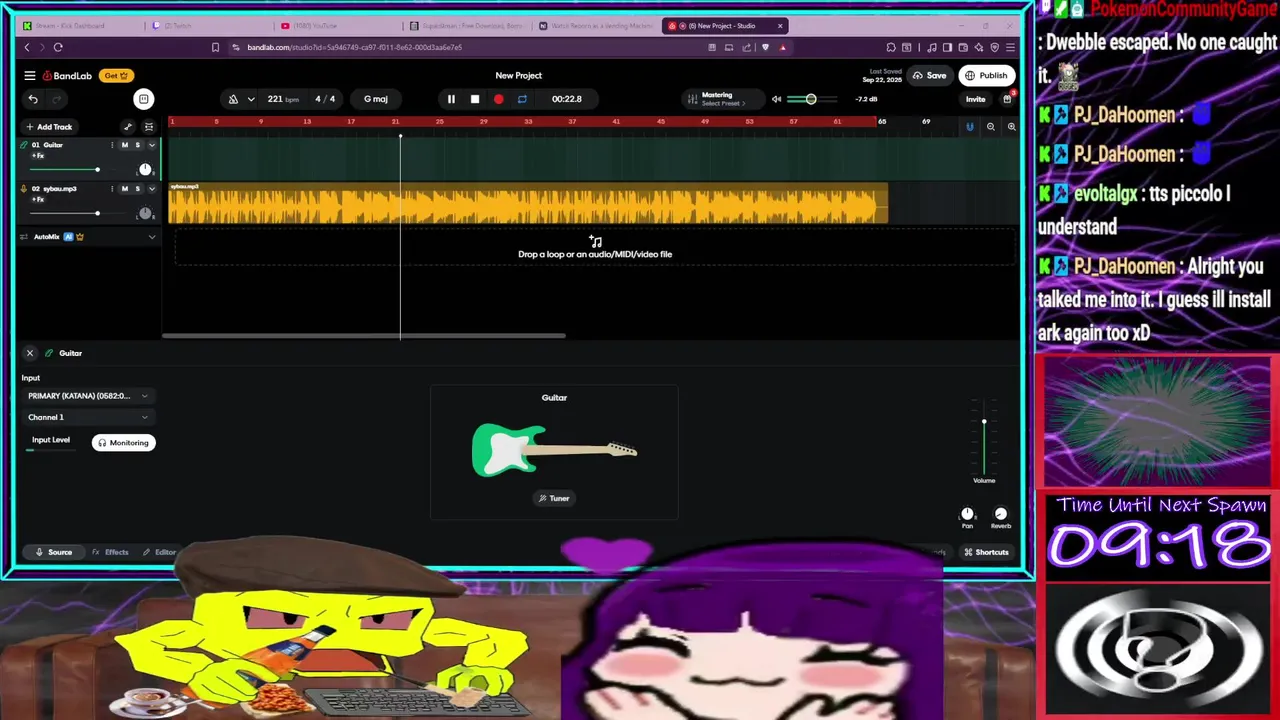Pause playback
Screen dimensions: 1280x720
point(451,99)
